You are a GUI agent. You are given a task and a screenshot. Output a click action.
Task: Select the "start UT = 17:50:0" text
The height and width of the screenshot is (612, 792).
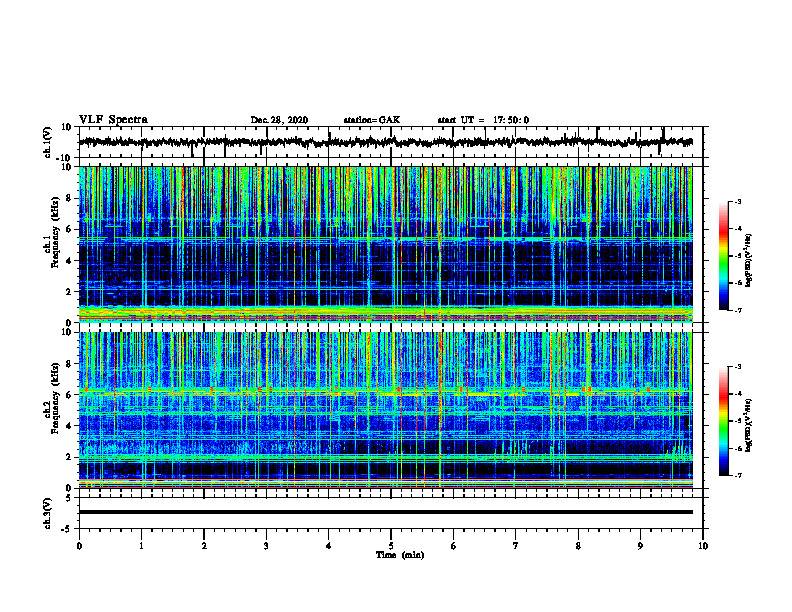pyautogui.click(x=483, y=120)
